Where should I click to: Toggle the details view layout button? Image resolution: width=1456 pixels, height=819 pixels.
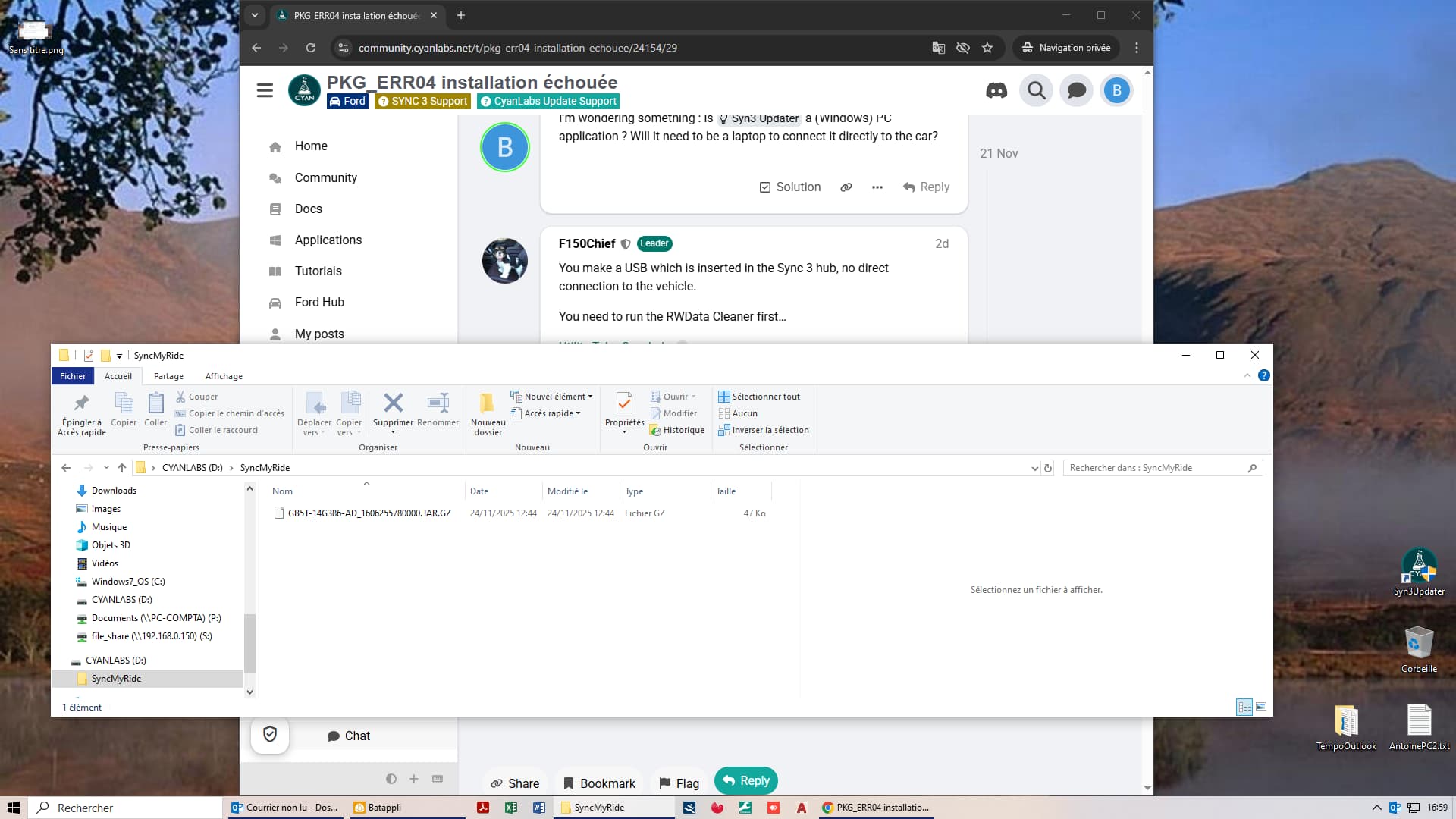[x=1244, y=707]
